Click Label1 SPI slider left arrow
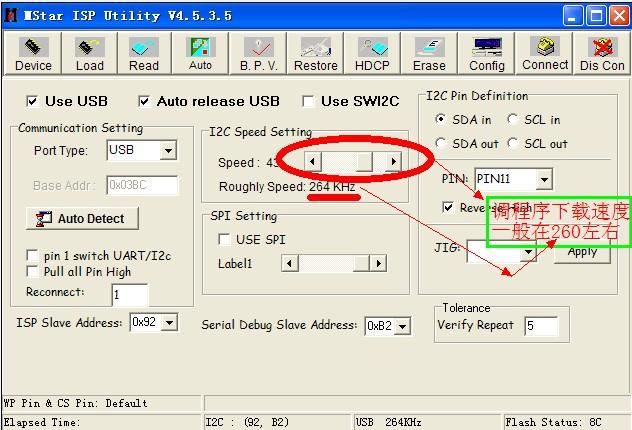 [289, 264]
